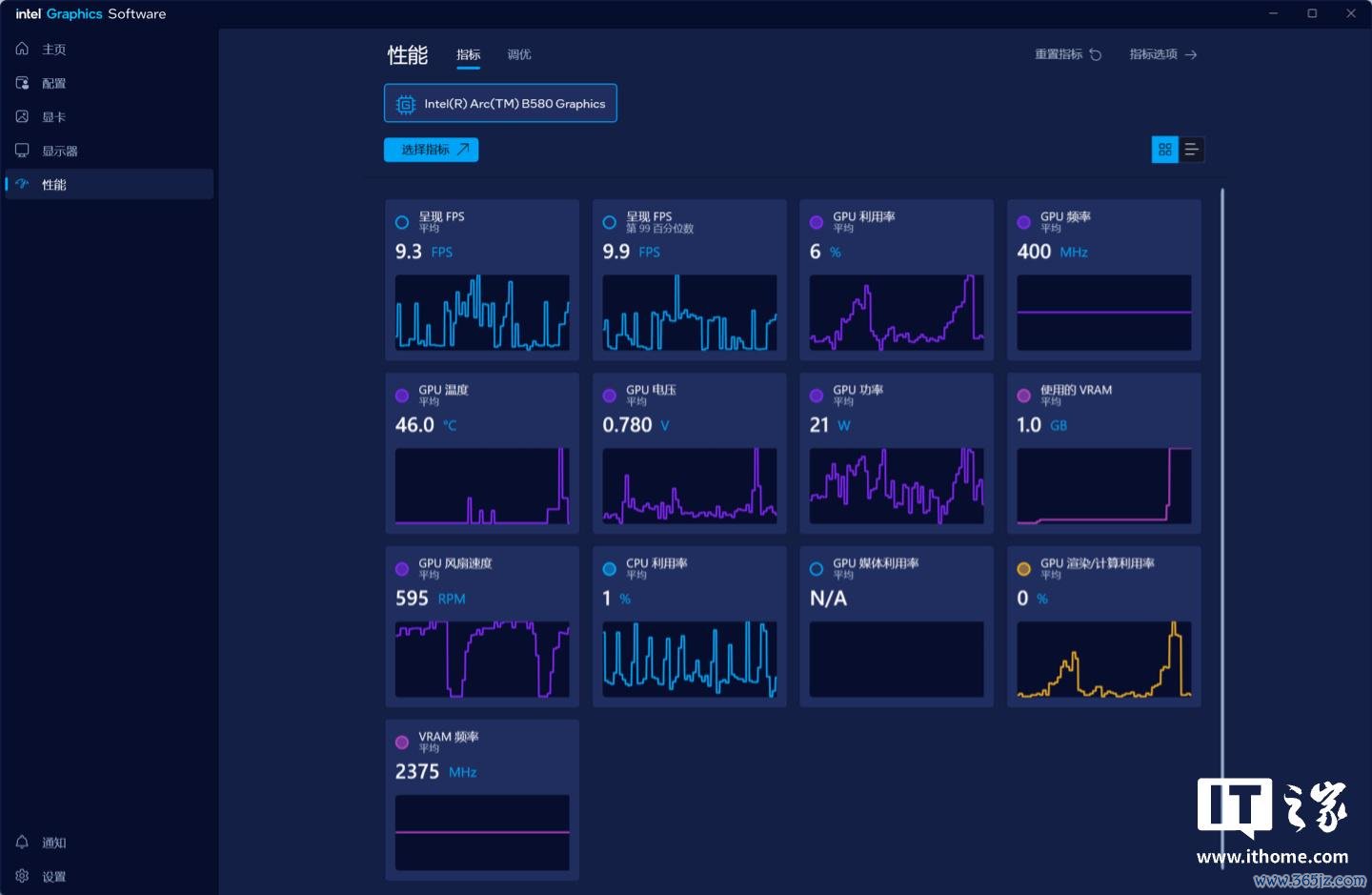
Task: Toggle the GPU 风扇速度 indicator circle
Action: [x=402, y=569]
